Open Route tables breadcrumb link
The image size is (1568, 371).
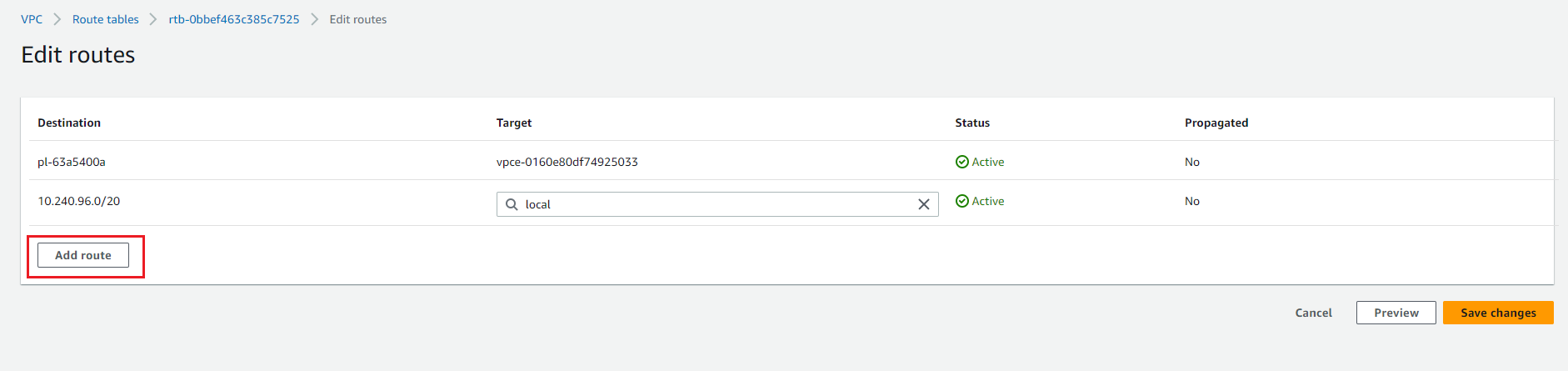(106, 19)
